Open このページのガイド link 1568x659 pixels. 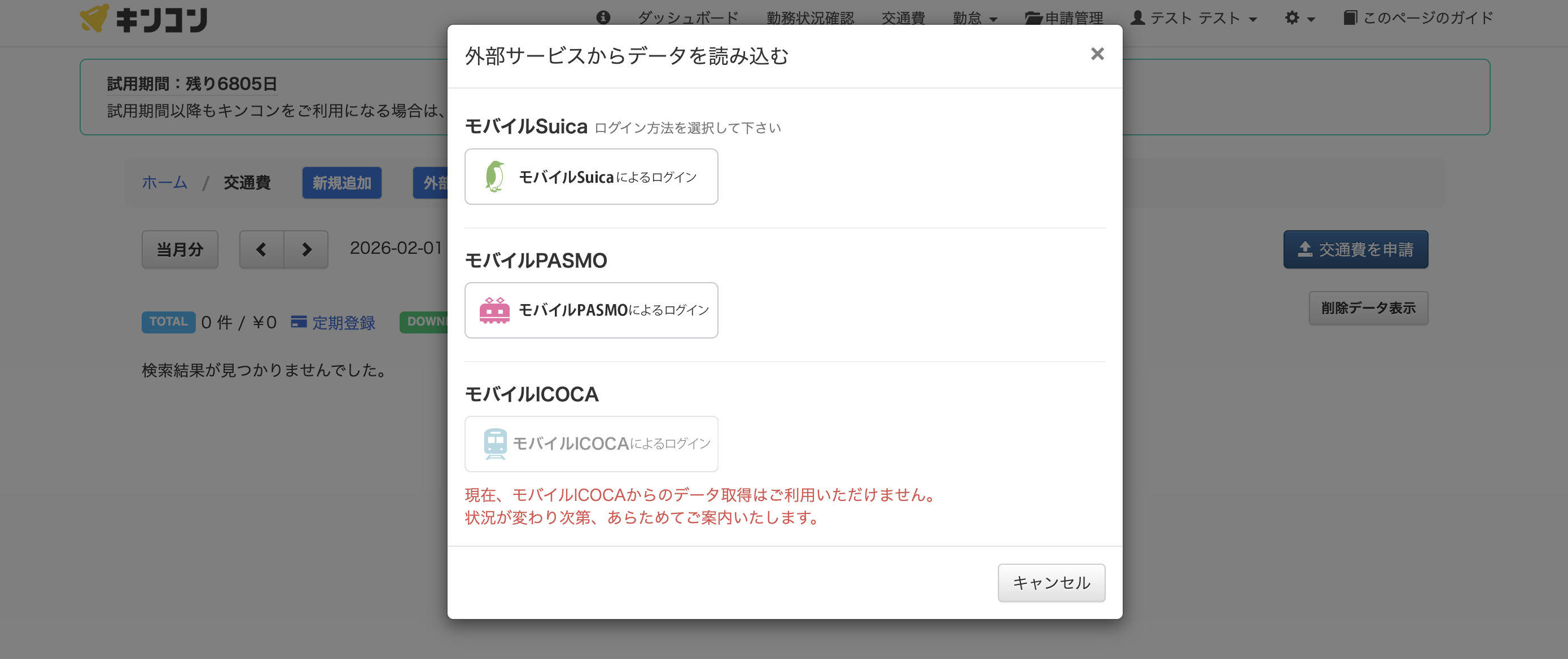pyautogui.click(x=1418, y=17)
